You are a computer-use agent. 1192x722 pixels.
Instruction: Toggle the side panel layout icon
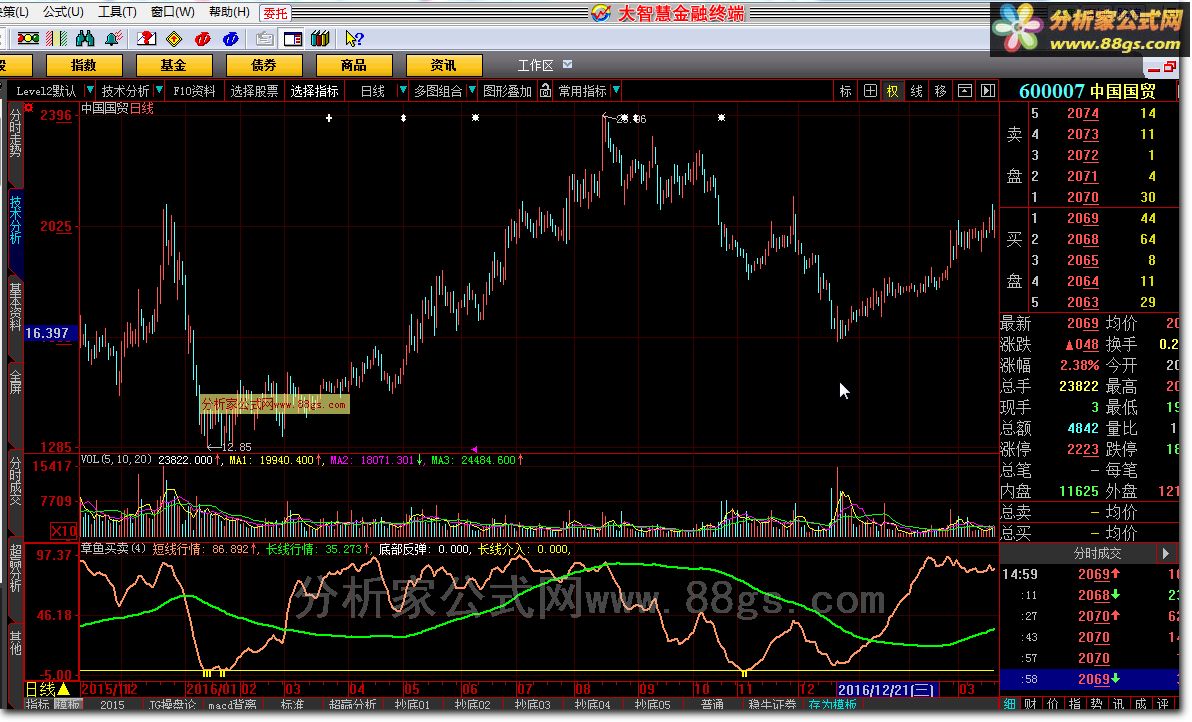[293, 38]
